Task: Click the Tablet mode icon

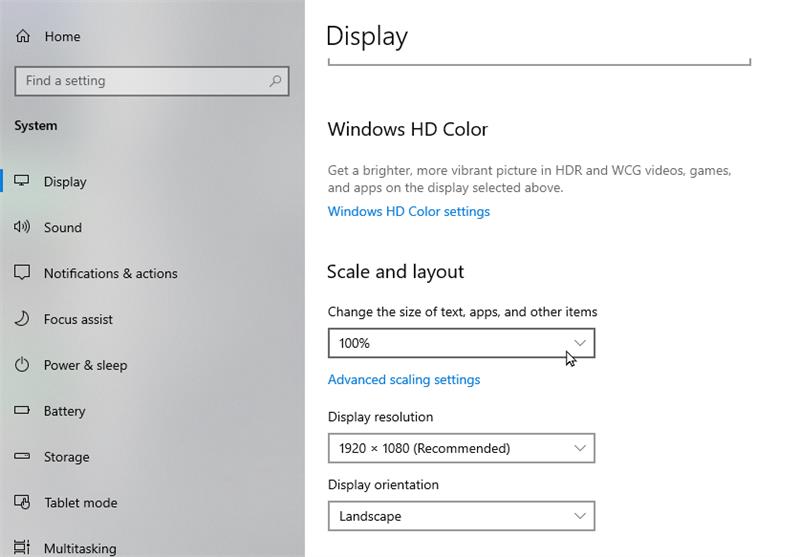Action: pos(22,503)
